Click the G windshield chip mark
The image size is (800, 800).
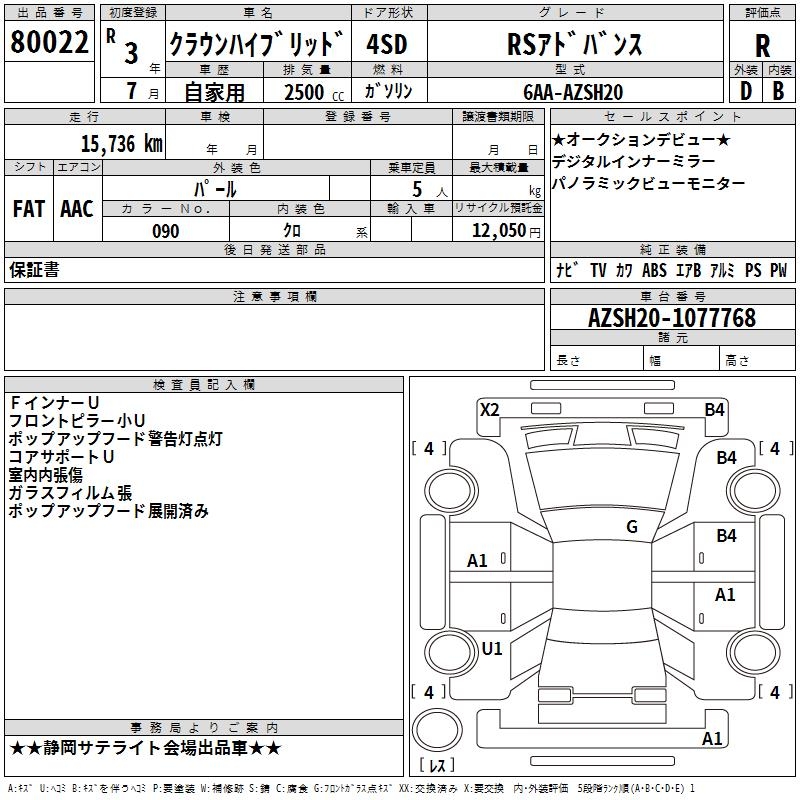point(632,526)
